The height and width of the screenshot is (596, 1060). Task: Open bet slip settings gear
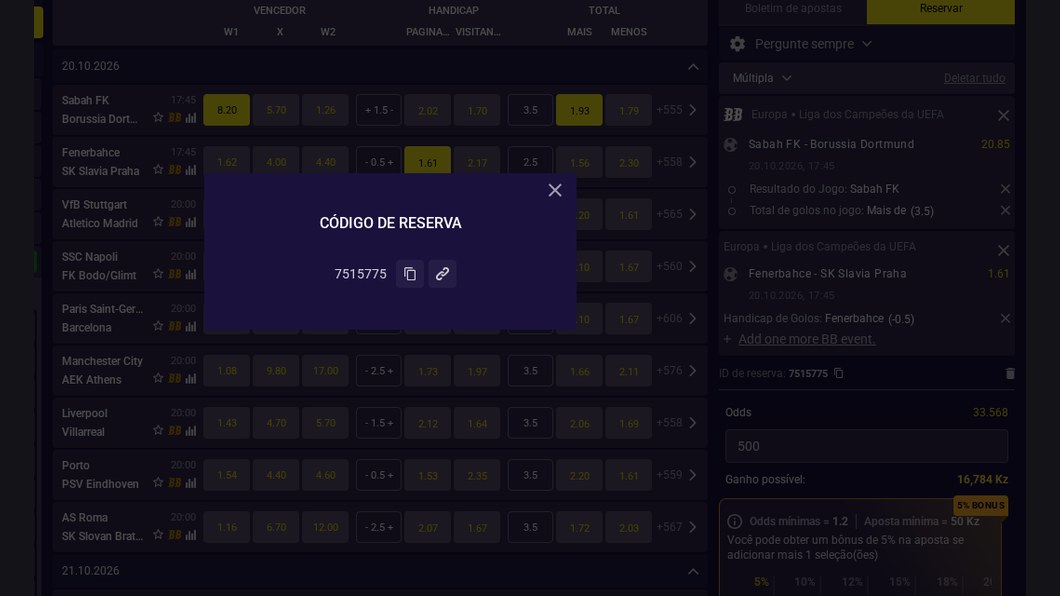point(738,44)
